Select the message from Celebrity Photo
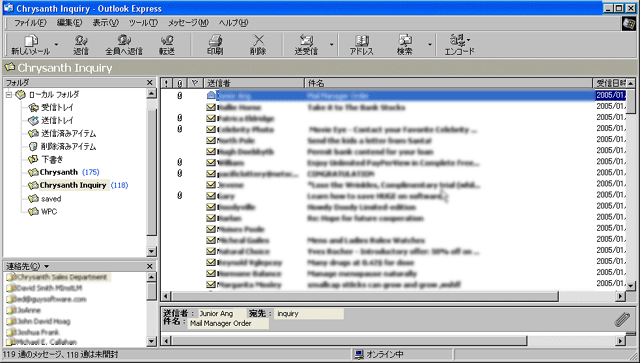This screenshot has height=363, width=640. [393, 129]
